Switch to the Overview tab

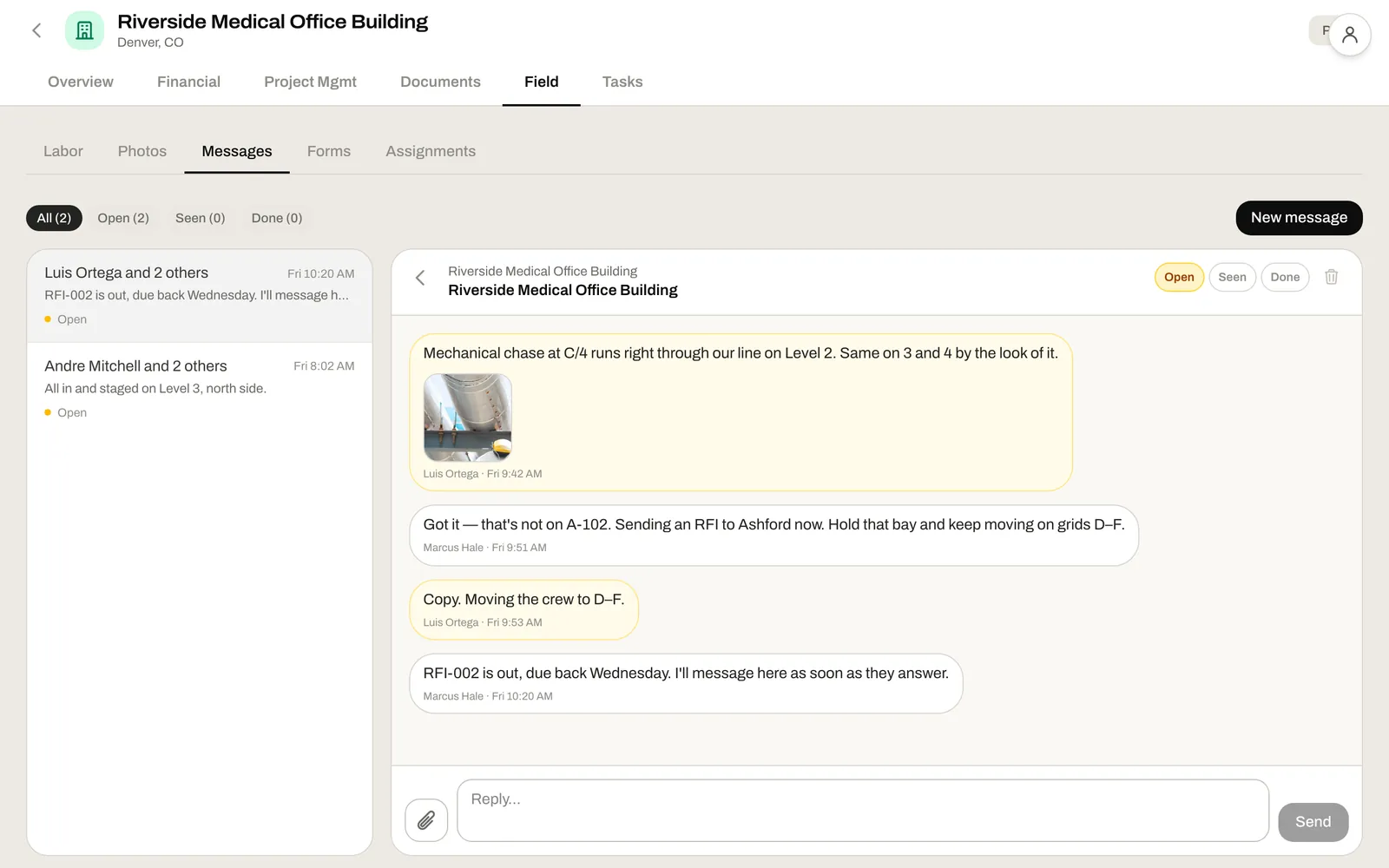81,82
